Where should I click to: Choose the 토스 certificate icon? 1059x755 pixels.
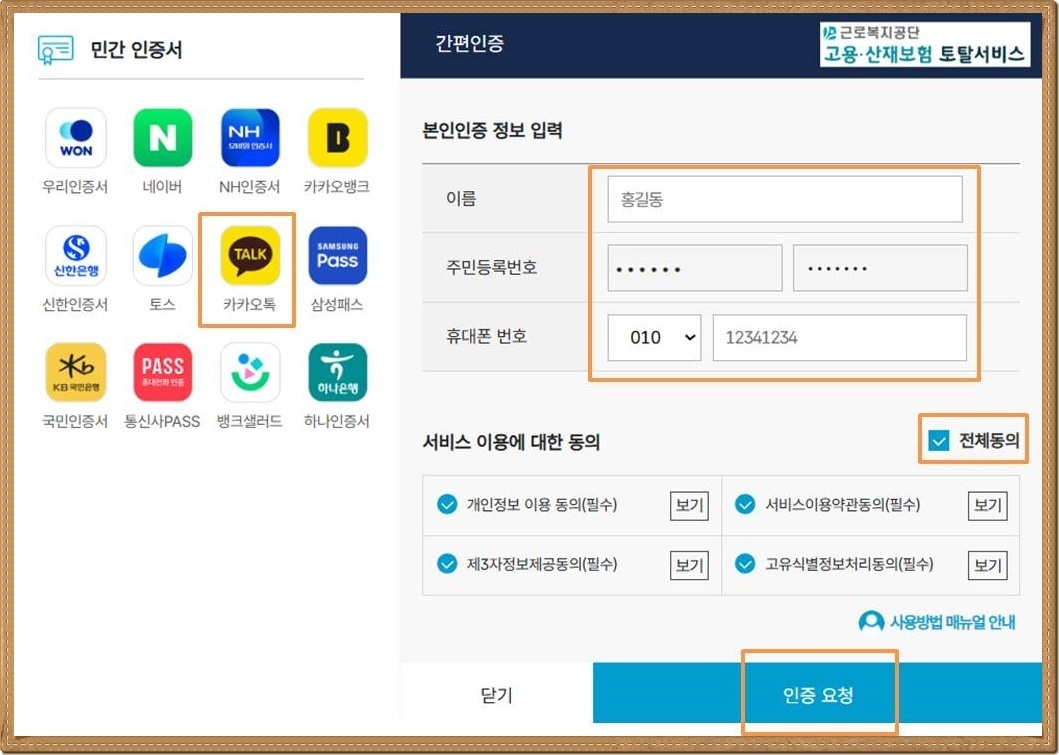(x=163, y=255)
